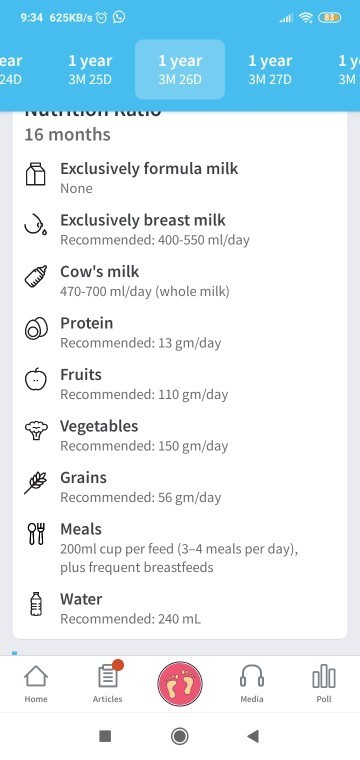Tap the water bottle icon

pos(36,604)
